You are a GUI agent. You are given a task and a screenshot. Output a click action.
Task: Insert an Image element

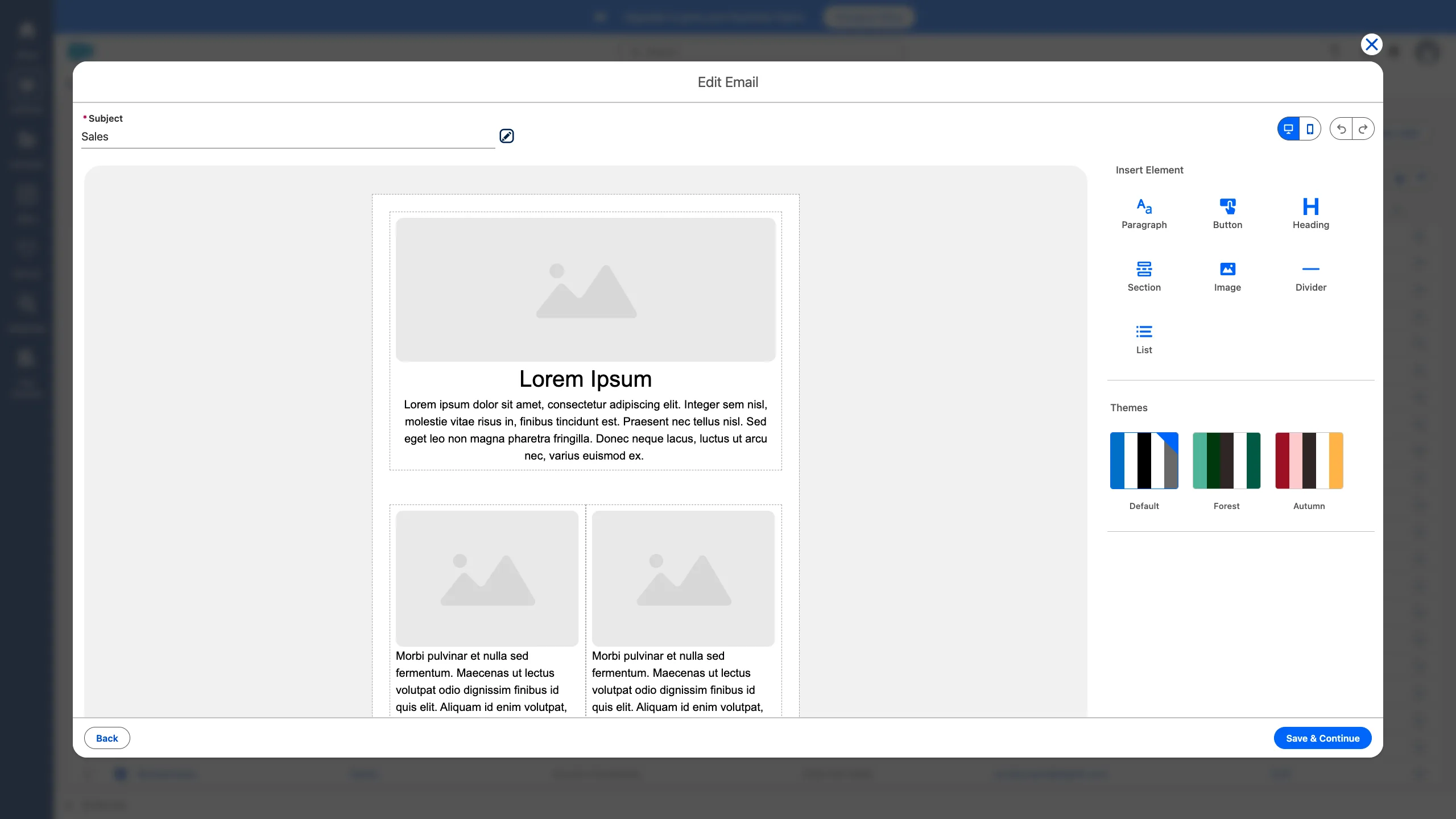click(x=1227, y=276)
